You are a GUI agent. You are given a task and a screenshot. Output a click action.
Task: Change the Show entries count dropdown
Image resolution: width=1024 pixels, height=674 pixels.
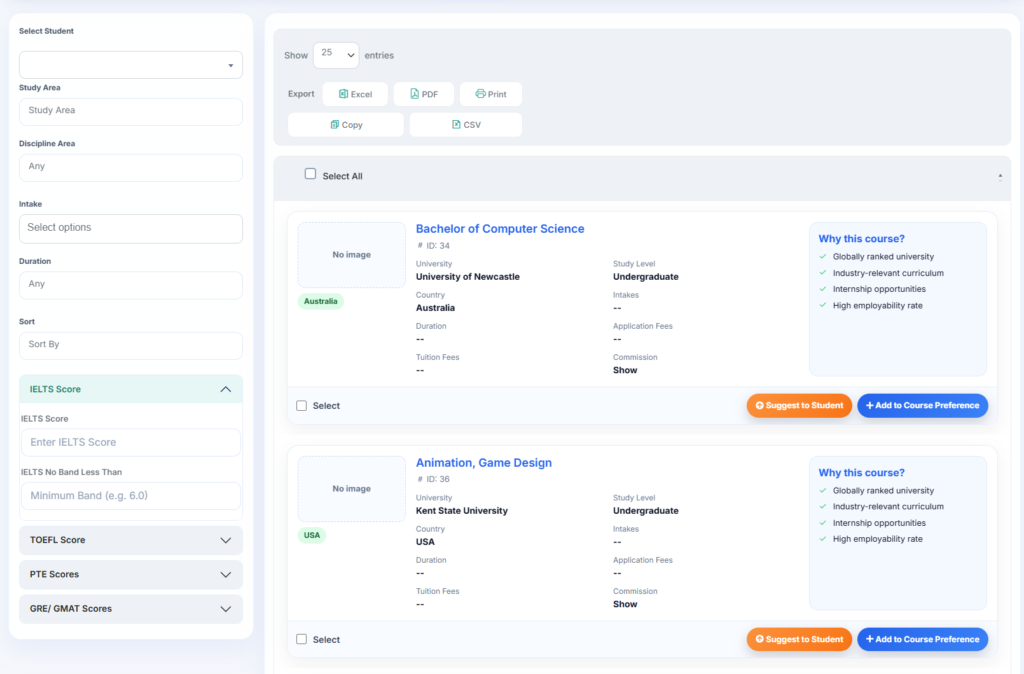(x=336, y=55)
